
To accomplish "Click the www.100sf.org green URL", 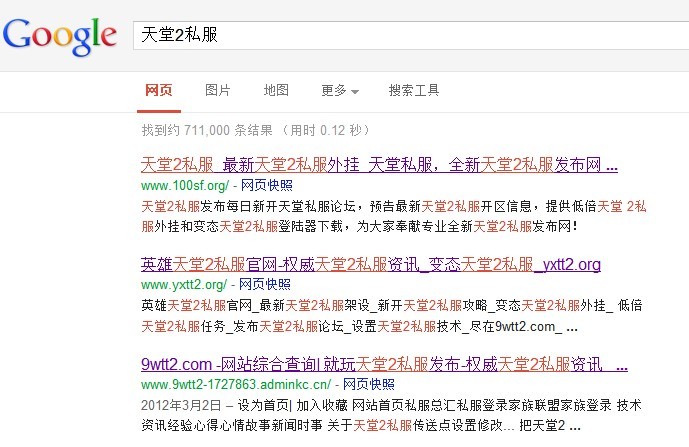I will (x=185, y=185).
